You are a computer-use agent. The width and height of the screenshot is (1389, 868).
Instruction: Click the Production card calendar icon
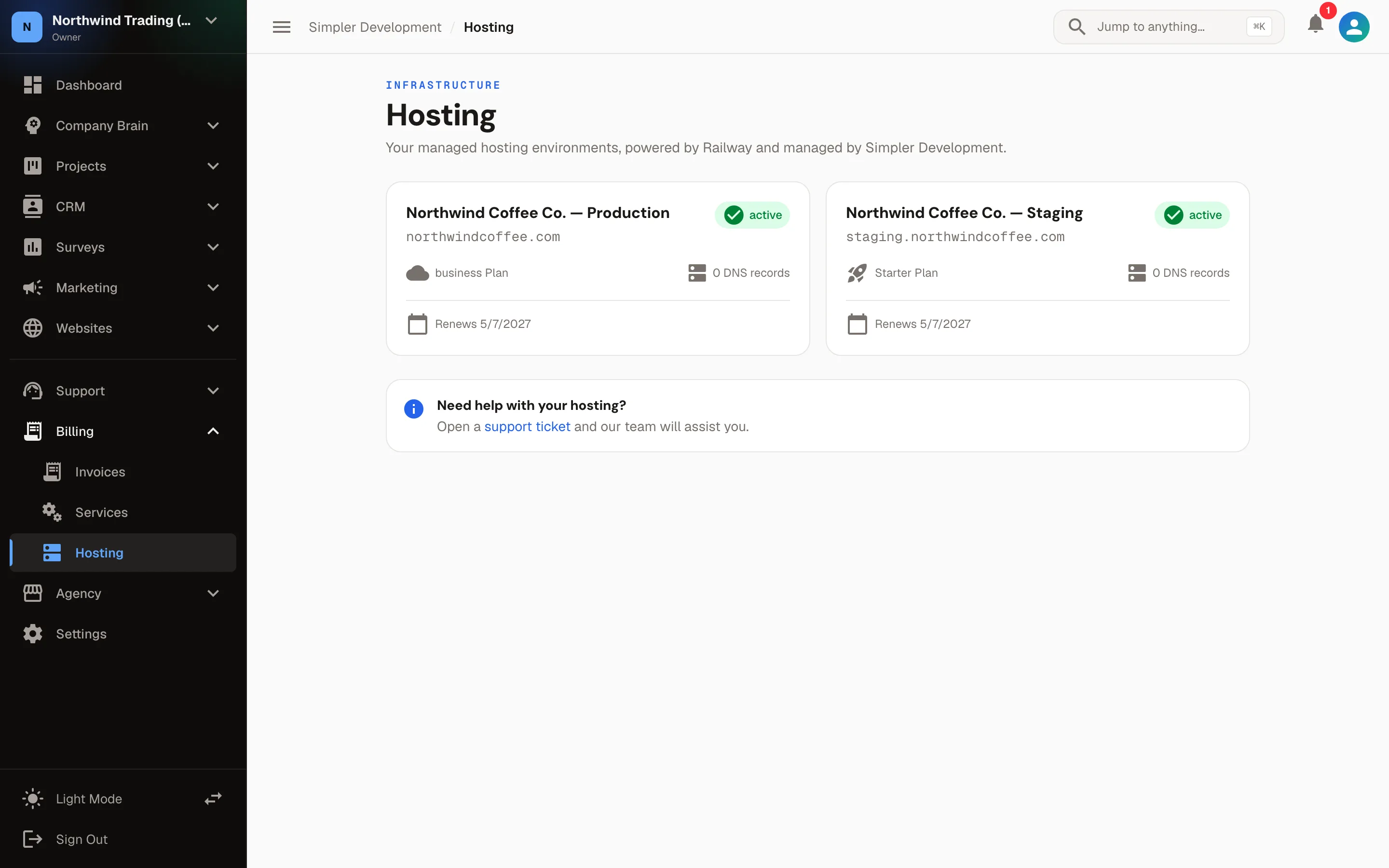(417, 324)
